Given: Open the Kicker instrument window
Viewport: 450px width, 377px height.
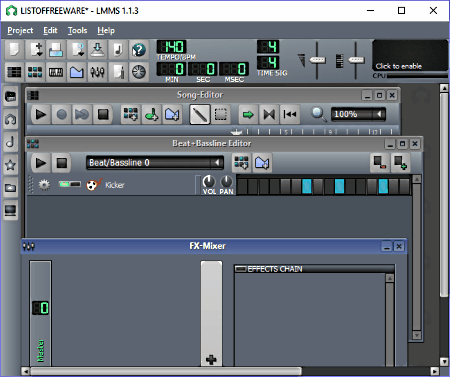Looking at the screenshot, I should pyautogui.click(x=105, y=185).
